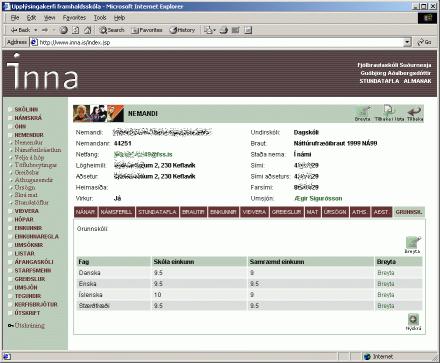The width and height of the screenshot is (440, 363).
Task: Click the page icon in the address bar
Action: point(34,42)
